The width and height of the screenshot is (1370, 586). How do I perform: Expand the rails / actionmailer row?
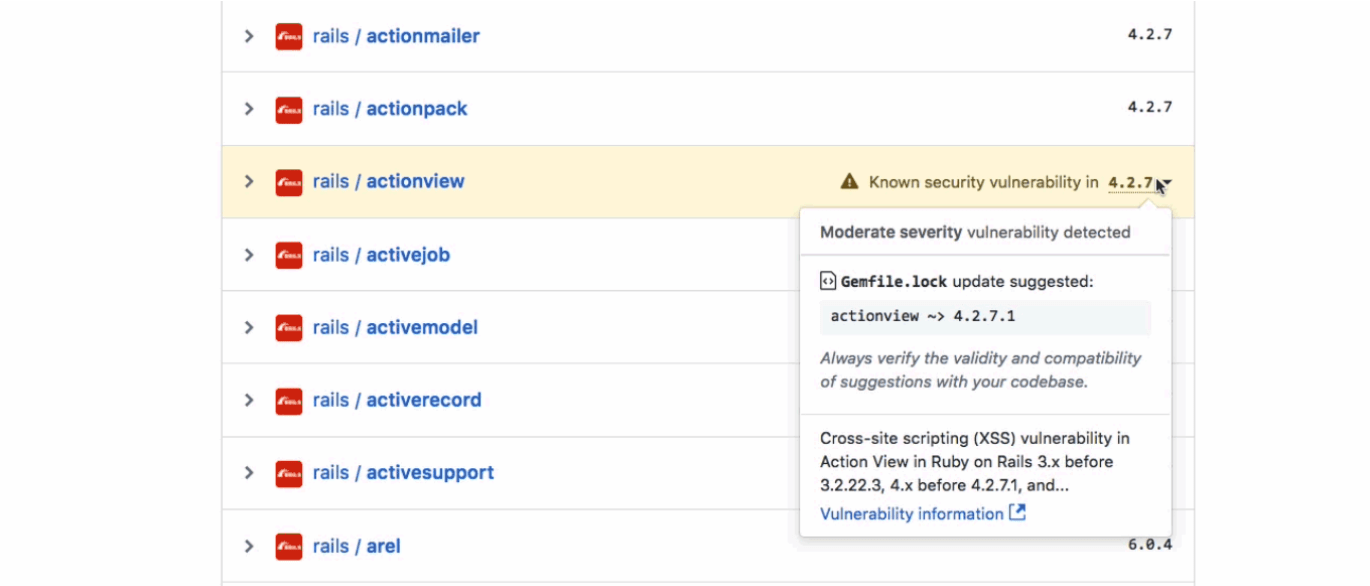point(249,36)
